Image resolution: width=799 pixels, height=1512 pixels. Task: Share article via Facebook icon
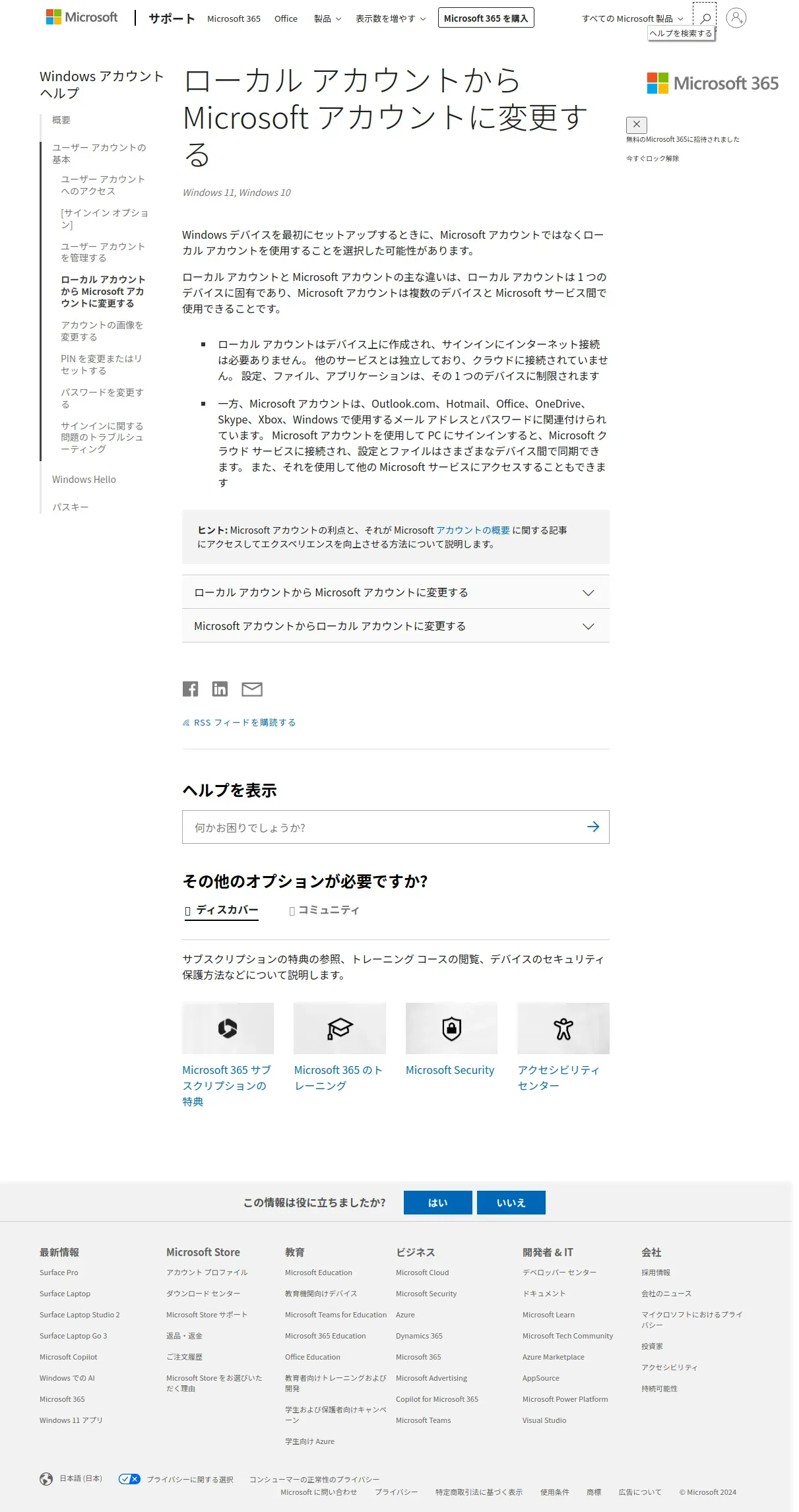[190, 689]
